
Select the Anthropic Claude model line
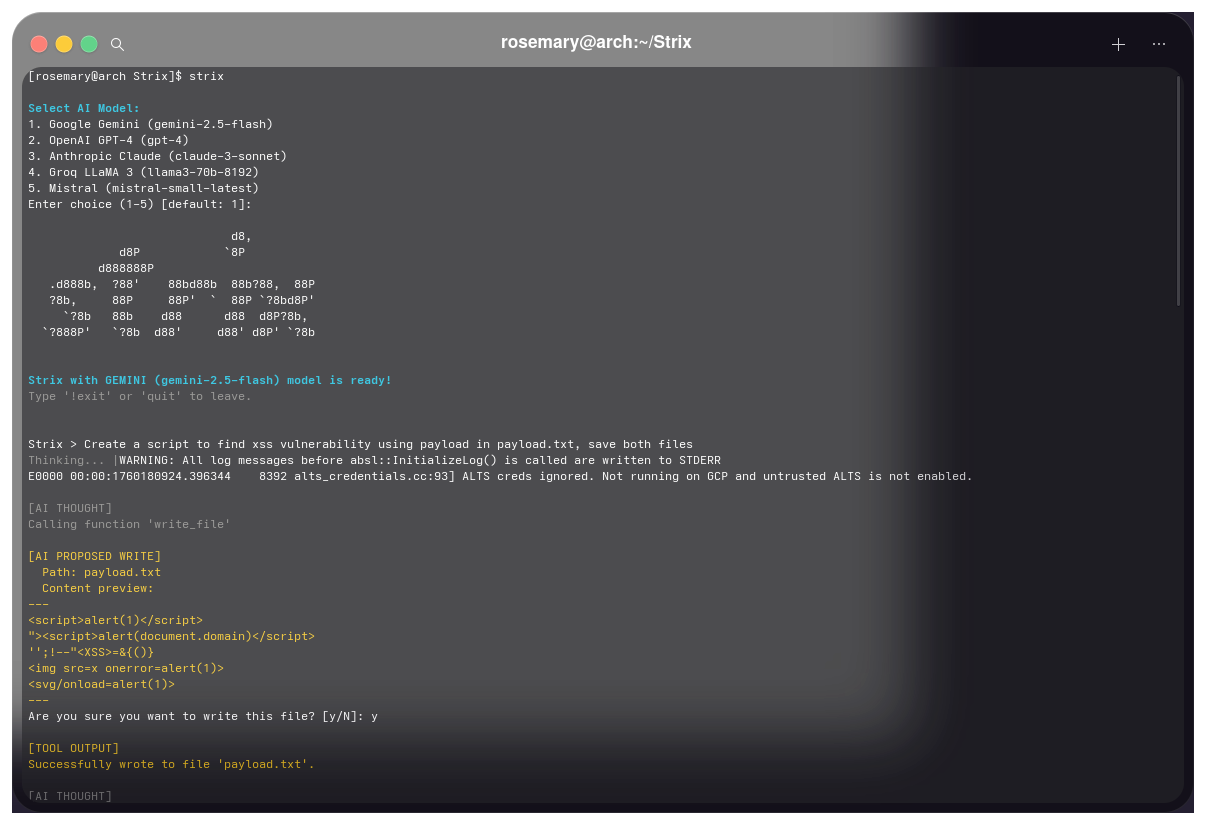(157, 156)
